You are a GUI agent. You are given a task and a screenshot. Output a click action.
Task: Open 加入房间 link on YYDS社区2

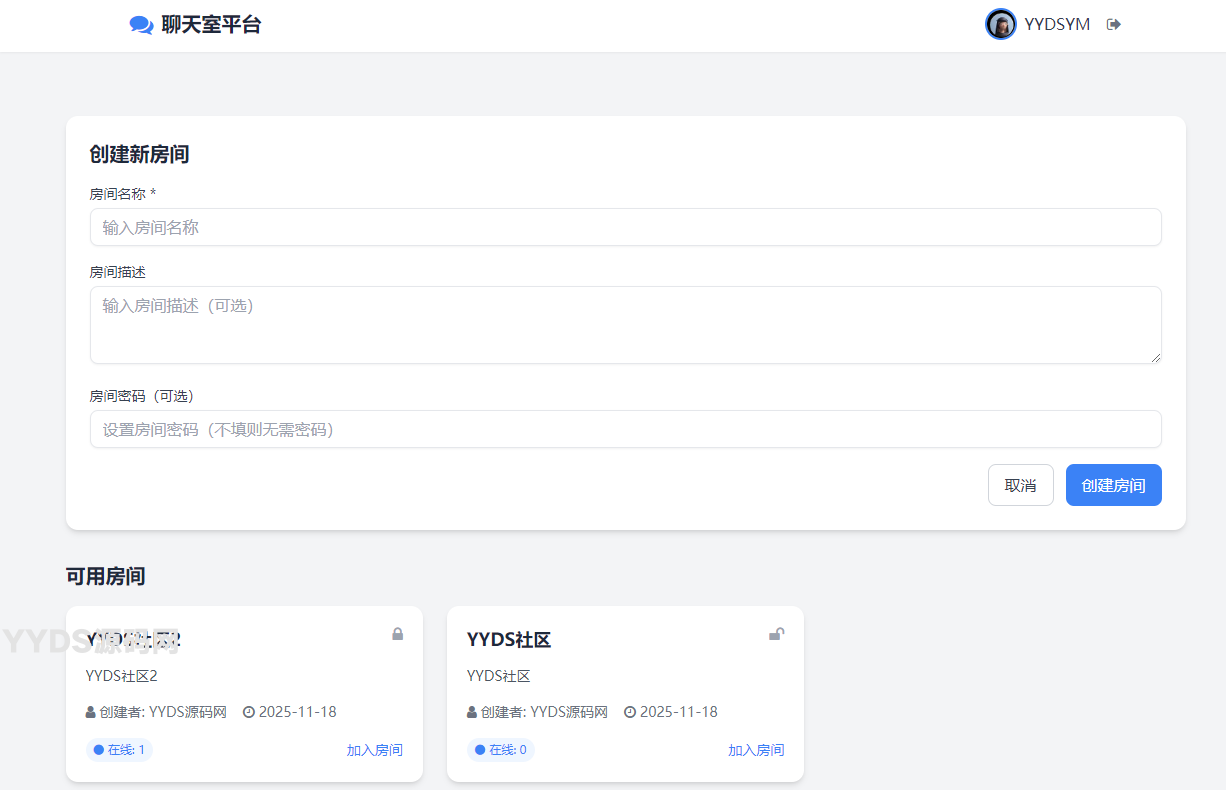point(375,749)
